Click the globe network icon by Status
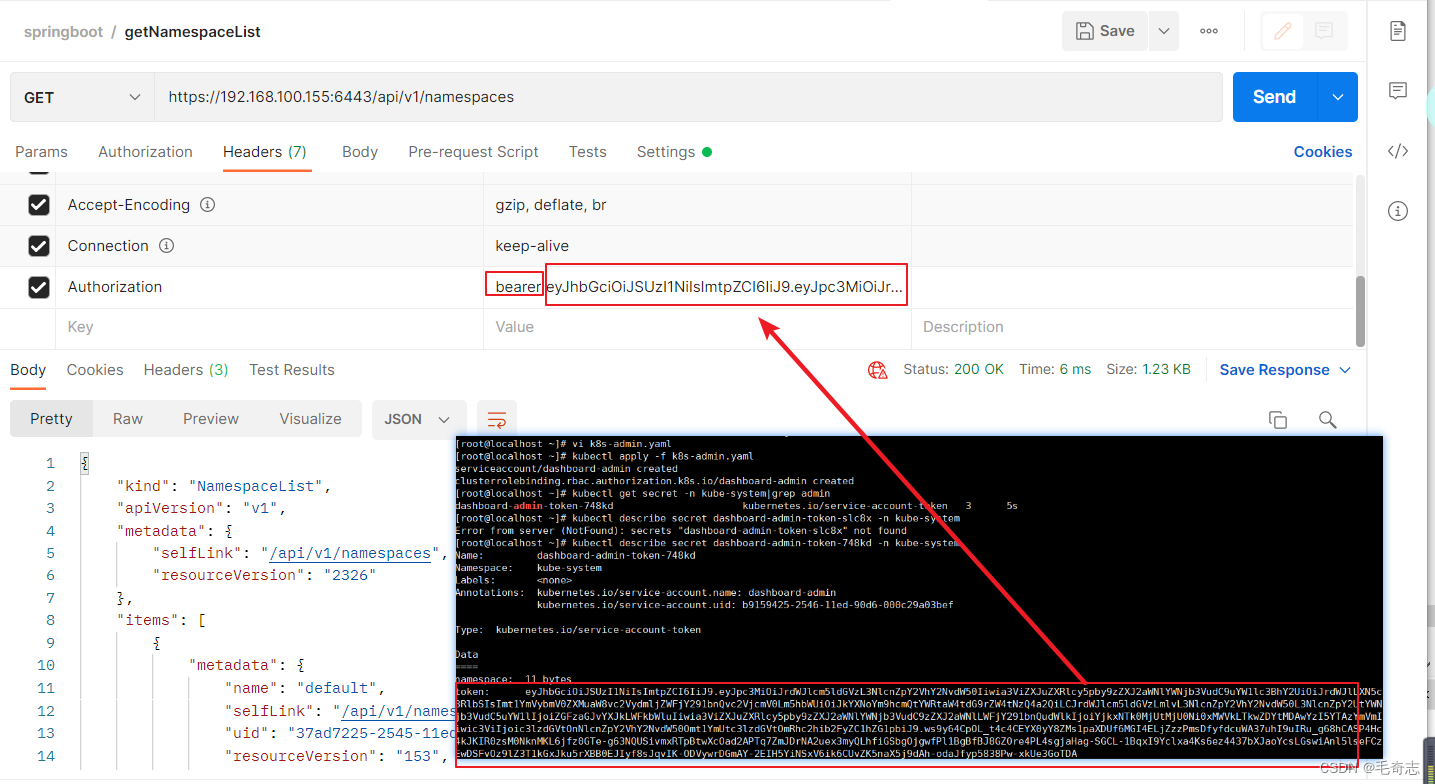 tap(878, 370)
